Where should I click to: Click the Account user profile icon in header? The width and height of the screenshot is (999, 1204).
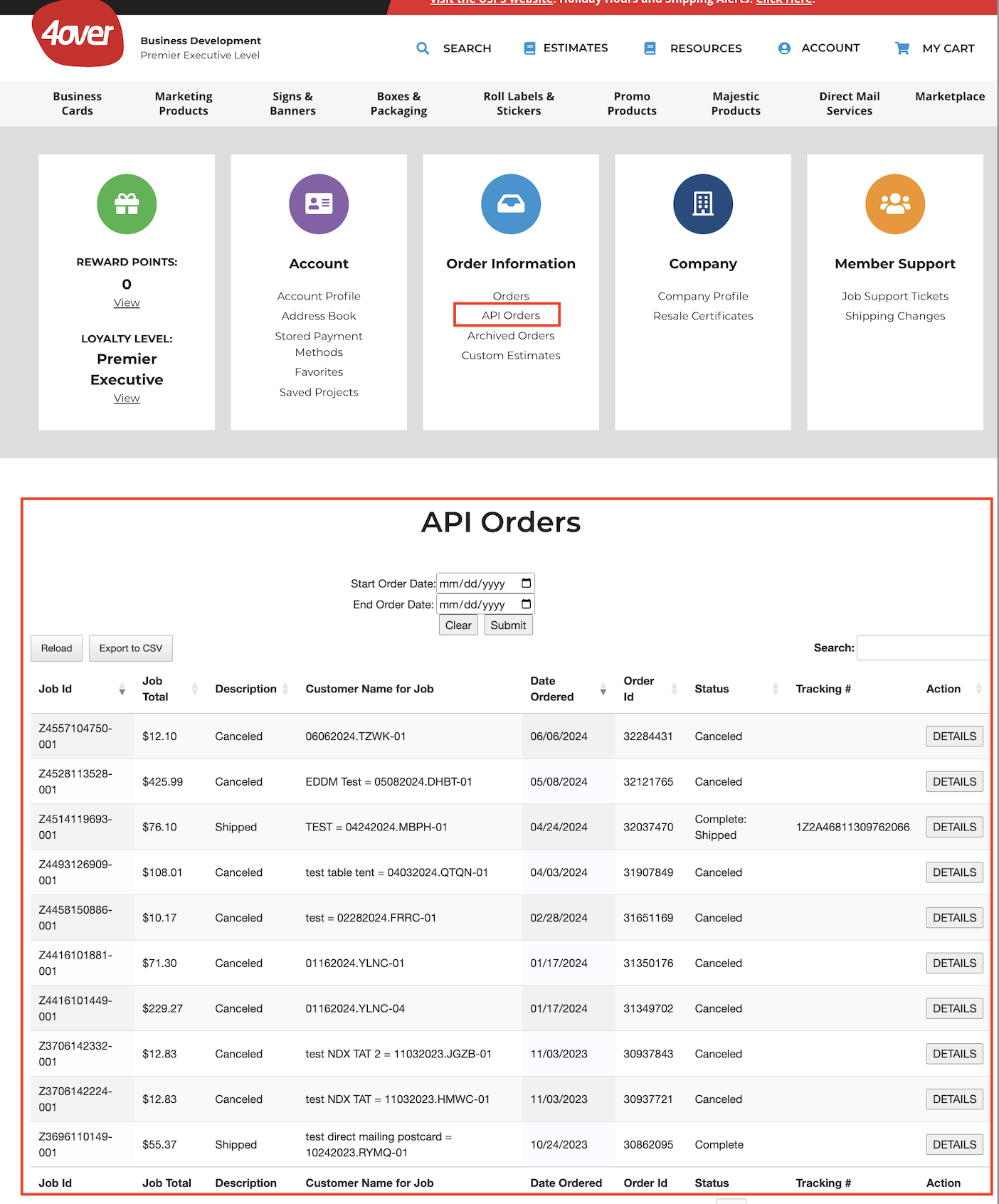(784, 48)
